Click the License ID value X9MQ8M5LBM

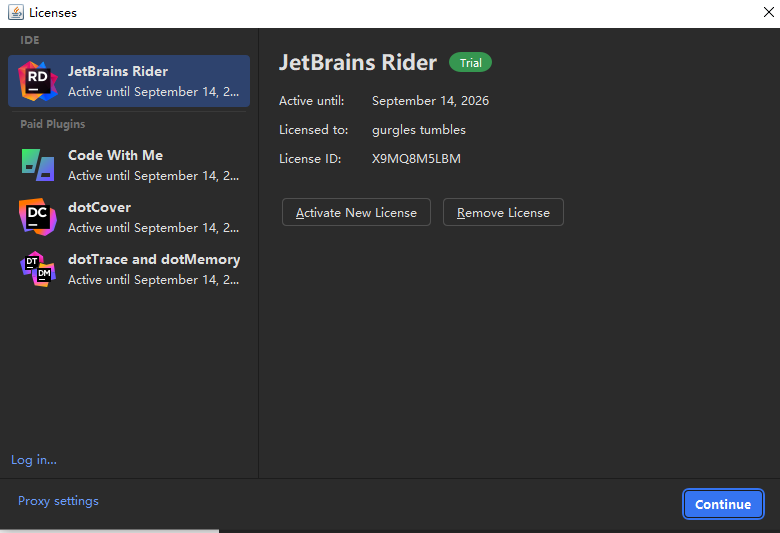point(416,159)
